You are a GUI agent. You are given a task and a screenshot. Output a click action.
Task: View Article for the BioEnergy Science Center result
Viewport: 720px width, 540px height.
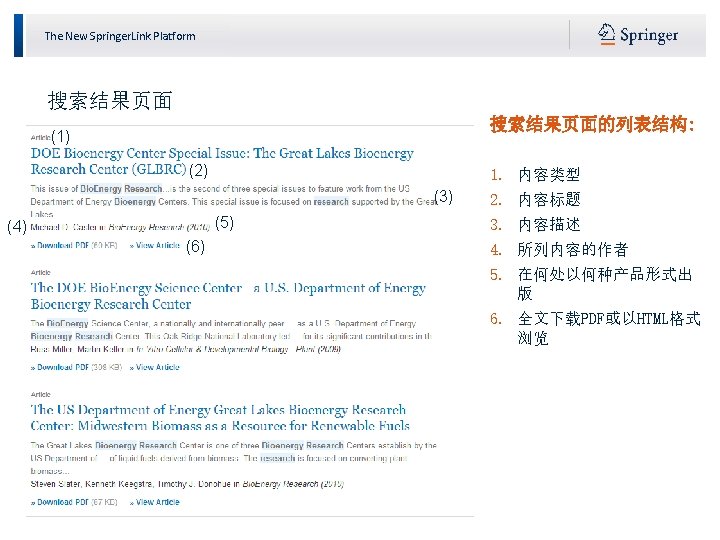tap(155, 367)
